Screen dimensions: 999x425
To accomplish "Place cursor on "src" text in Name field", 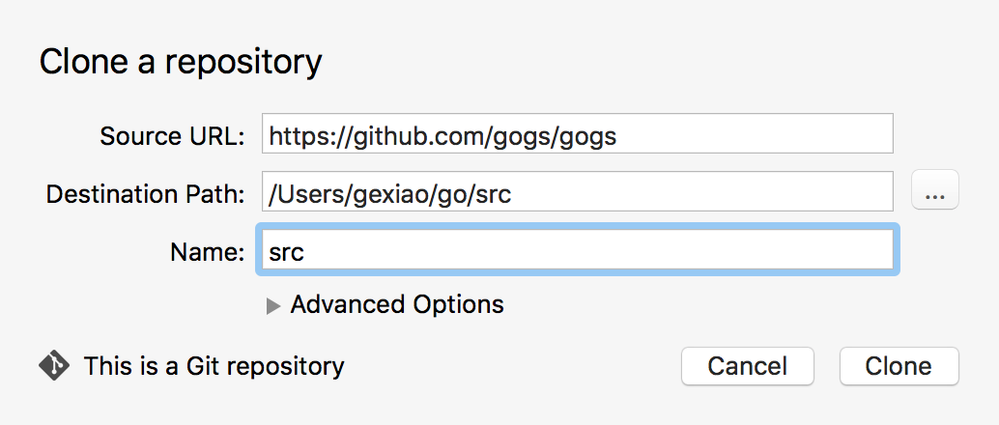I will click(x=286, y=252).
